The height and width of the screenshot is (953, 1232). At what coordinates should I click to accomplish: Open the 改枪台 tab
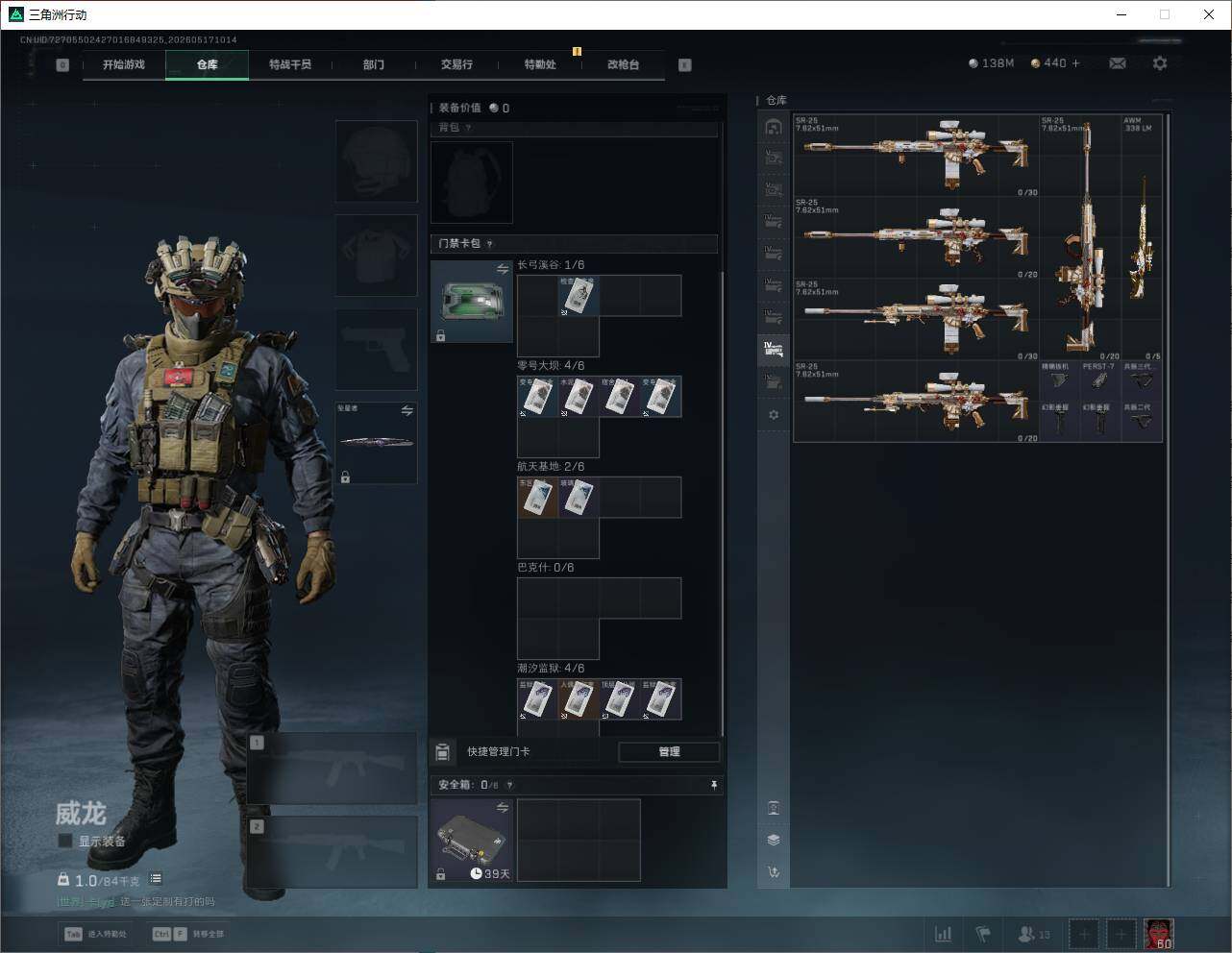(x=623, y=64)
